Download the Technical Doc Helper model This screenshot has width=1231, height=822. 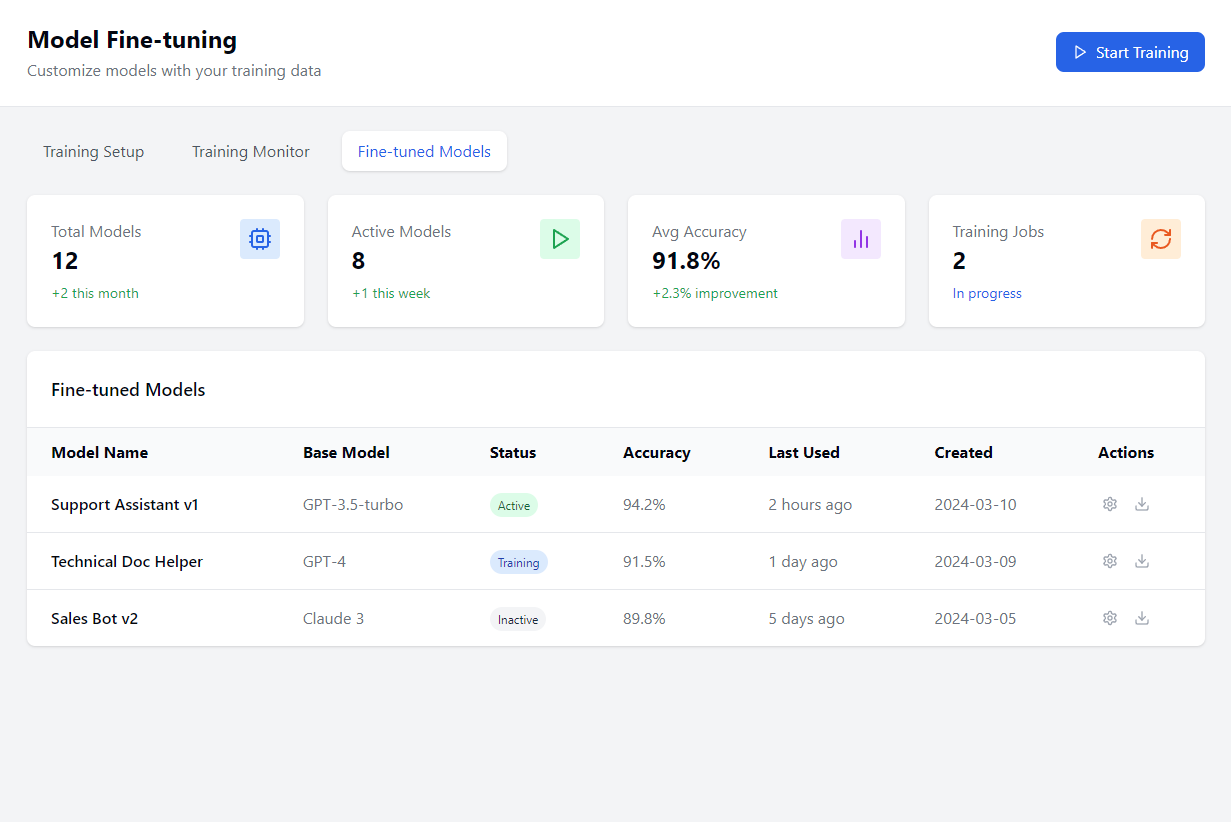pyautogui.click(x=1142, y=561)
